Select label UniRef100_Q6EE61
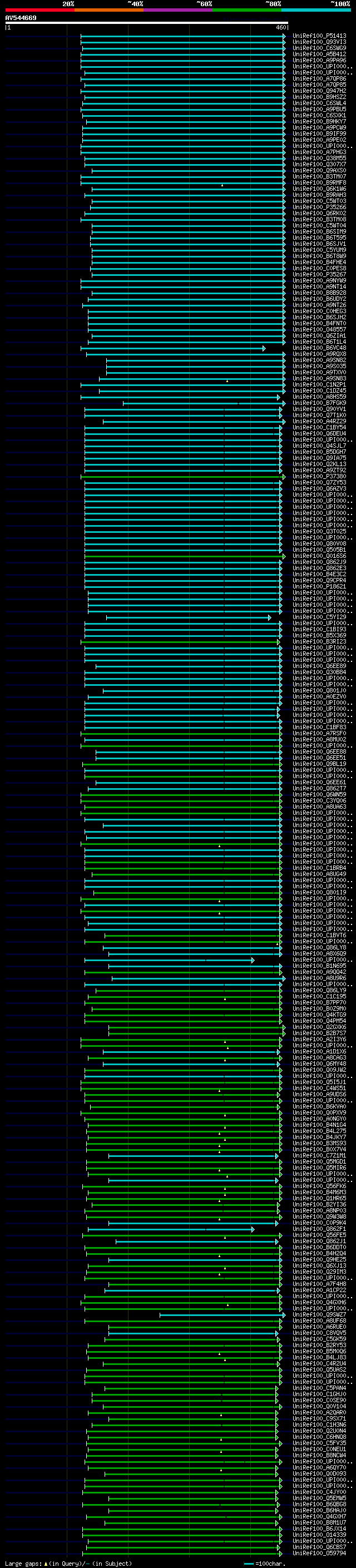Screen dimensions: 356x1568 point(319,782)
